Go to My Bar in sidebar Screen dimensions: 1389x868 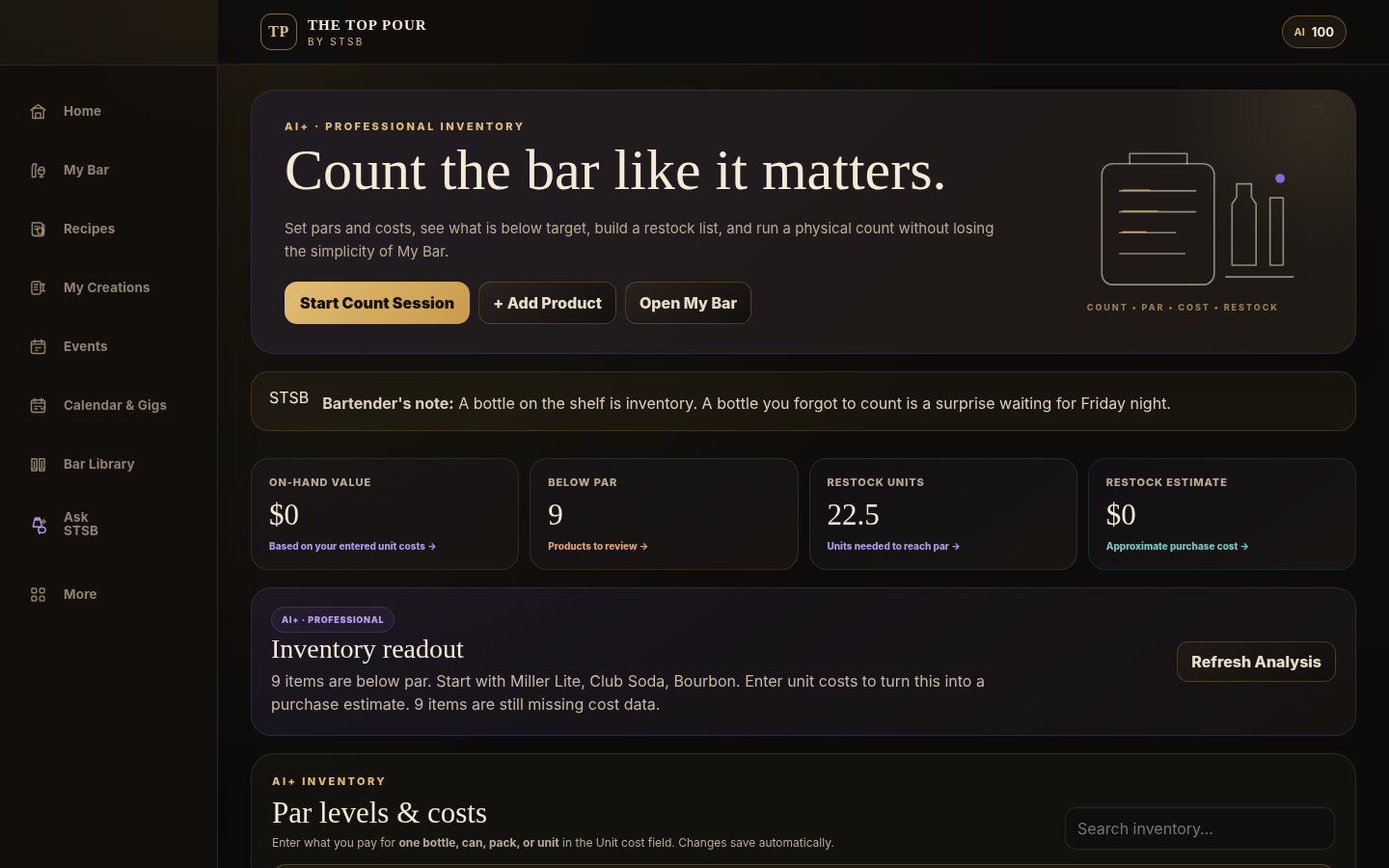(86, 170)
